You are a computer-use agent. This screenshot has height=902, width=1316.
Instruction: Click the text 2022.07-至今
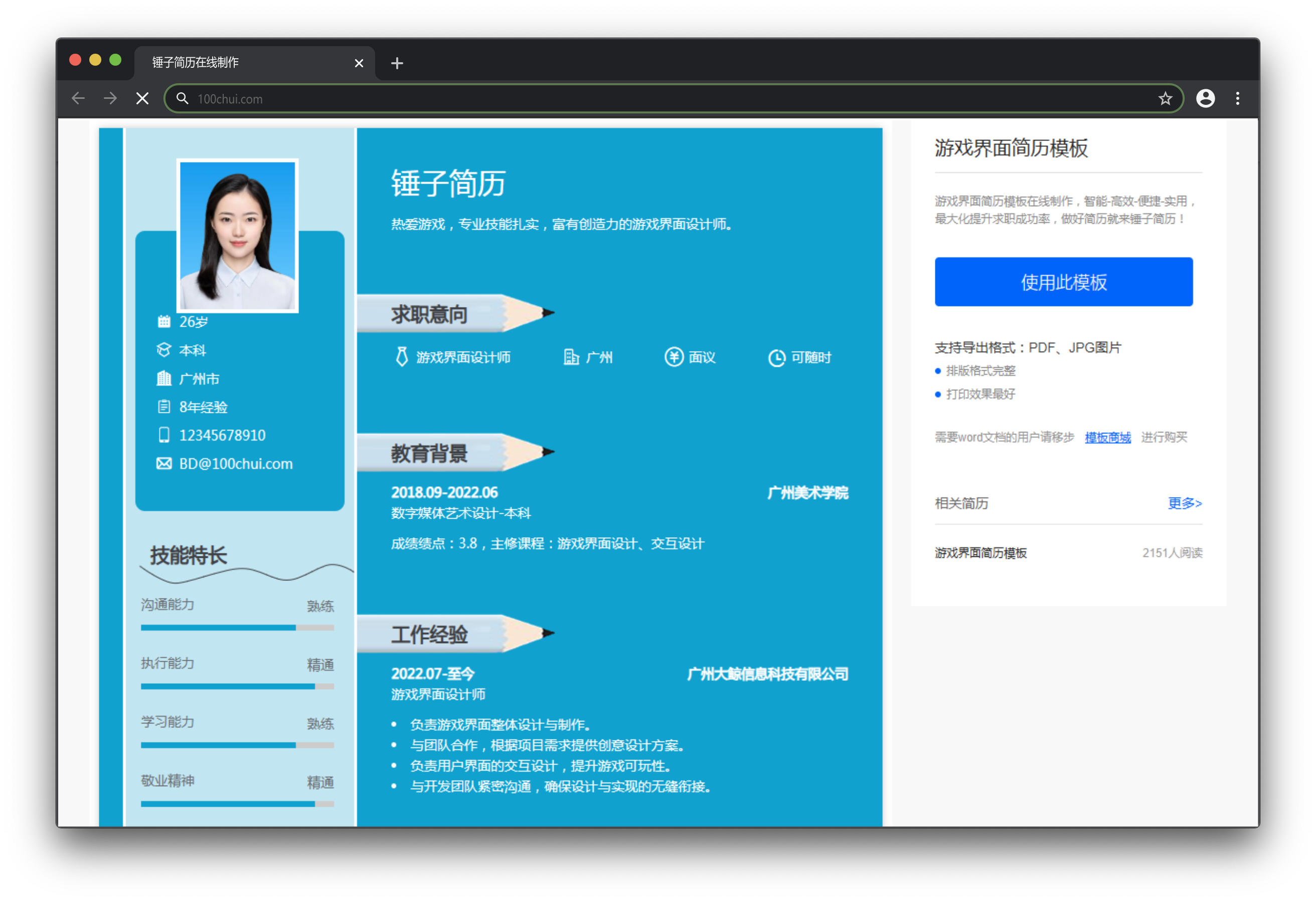[x=433, y=673]
